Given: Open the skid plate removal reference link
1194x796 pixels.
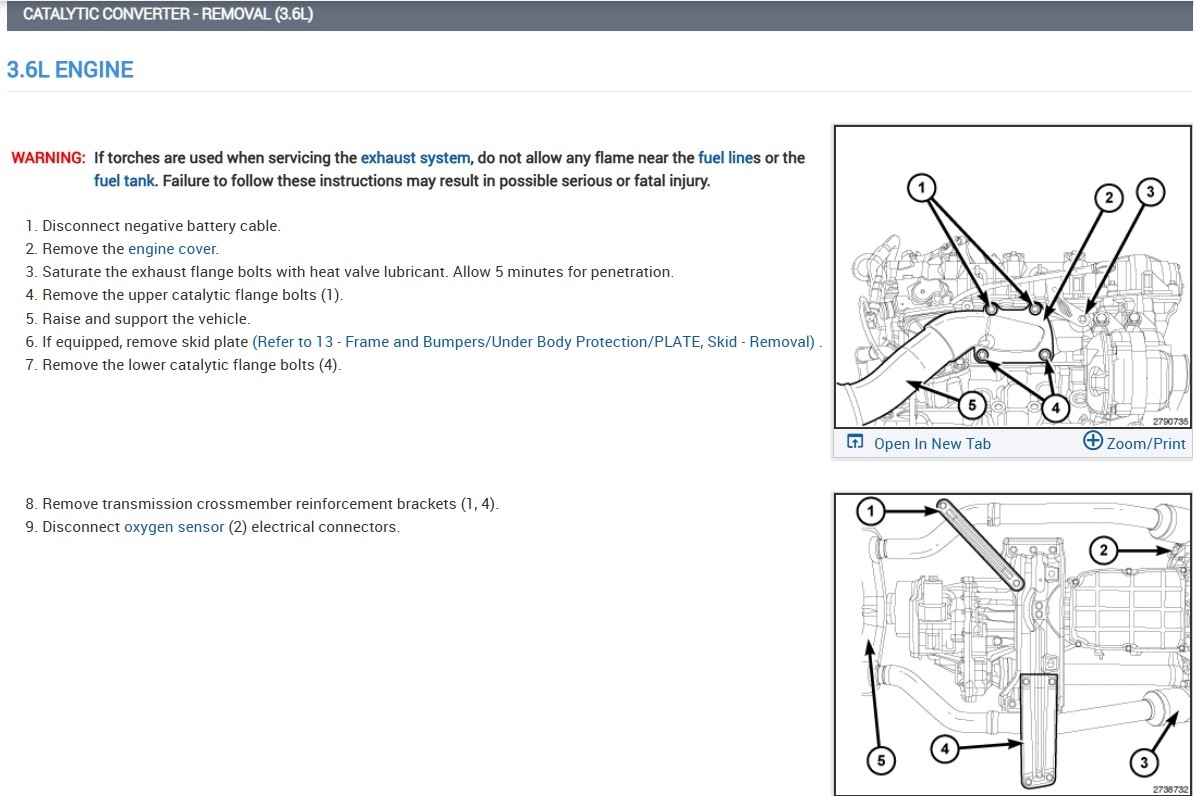Looking at the screenshot, I should 533,342.
